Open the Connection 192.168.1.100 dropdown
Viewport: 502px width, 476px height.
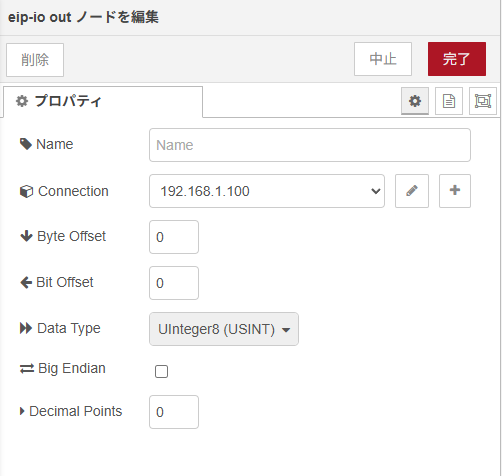pos(267,191)
